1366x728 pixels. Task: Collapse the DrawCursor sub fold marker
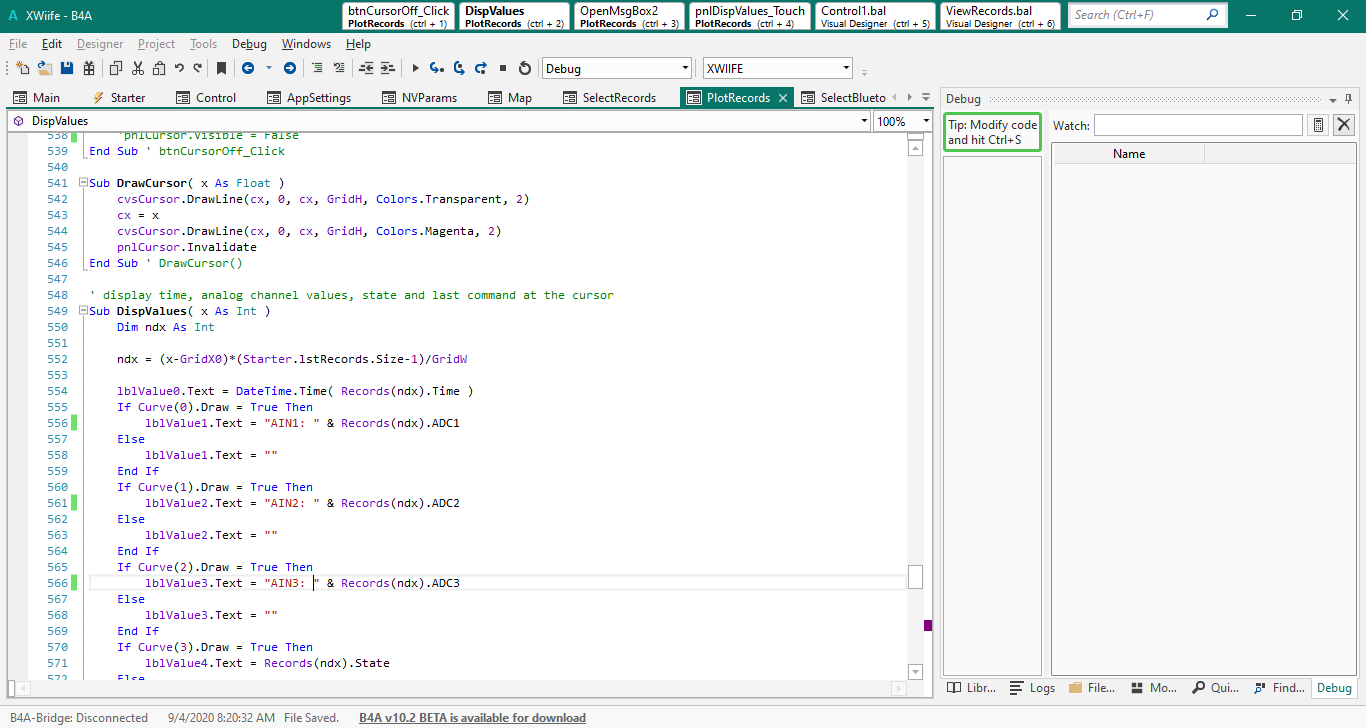[x=82, y=184]
